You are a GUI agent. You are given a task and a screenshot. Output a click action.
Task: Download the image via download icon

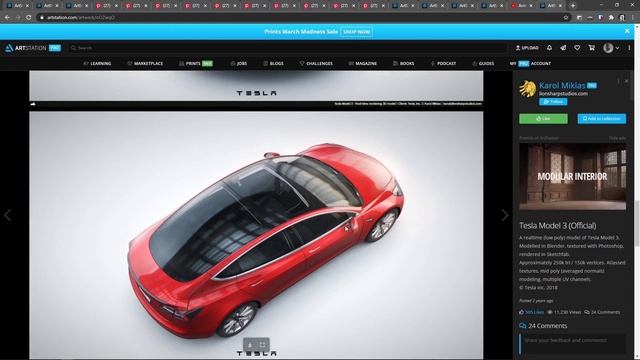250,345
